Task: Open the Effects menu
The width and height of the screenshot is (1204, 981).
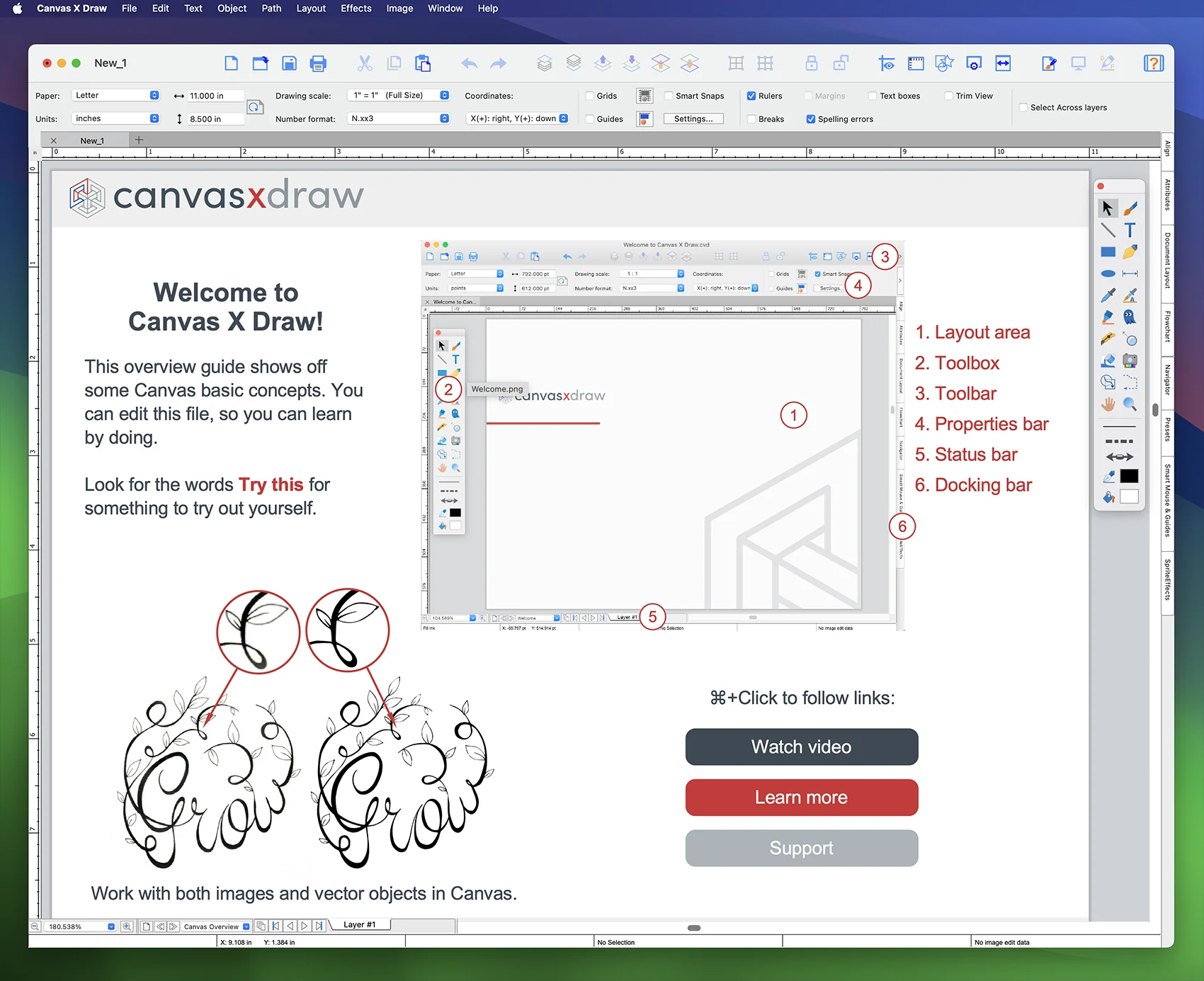Action: pos(356,8)
